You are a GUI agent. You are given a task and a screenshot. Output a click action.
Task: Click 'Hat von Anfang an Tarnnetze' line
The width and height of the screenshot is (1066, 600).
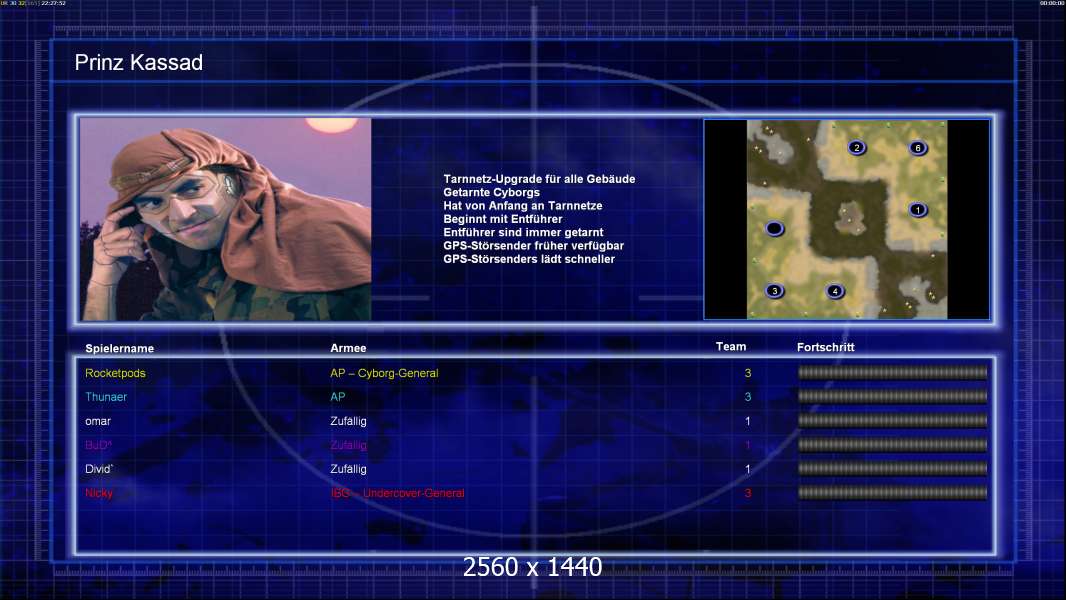click(x=523, y=206)
